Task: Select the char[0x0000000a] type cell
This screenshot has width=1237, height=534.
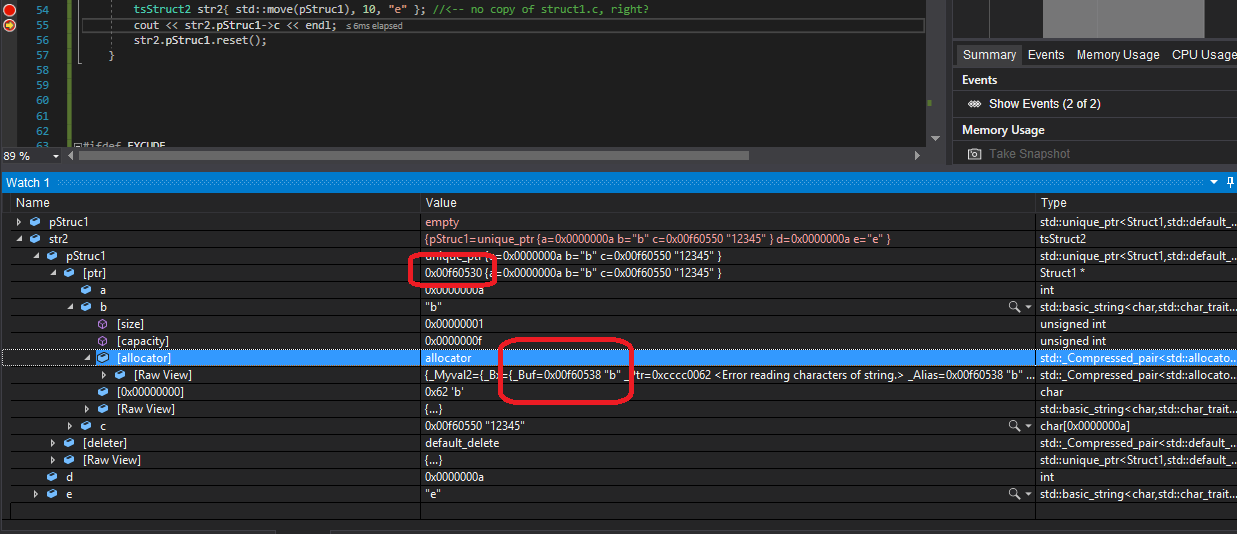Action: click(x=1087, y=426)
